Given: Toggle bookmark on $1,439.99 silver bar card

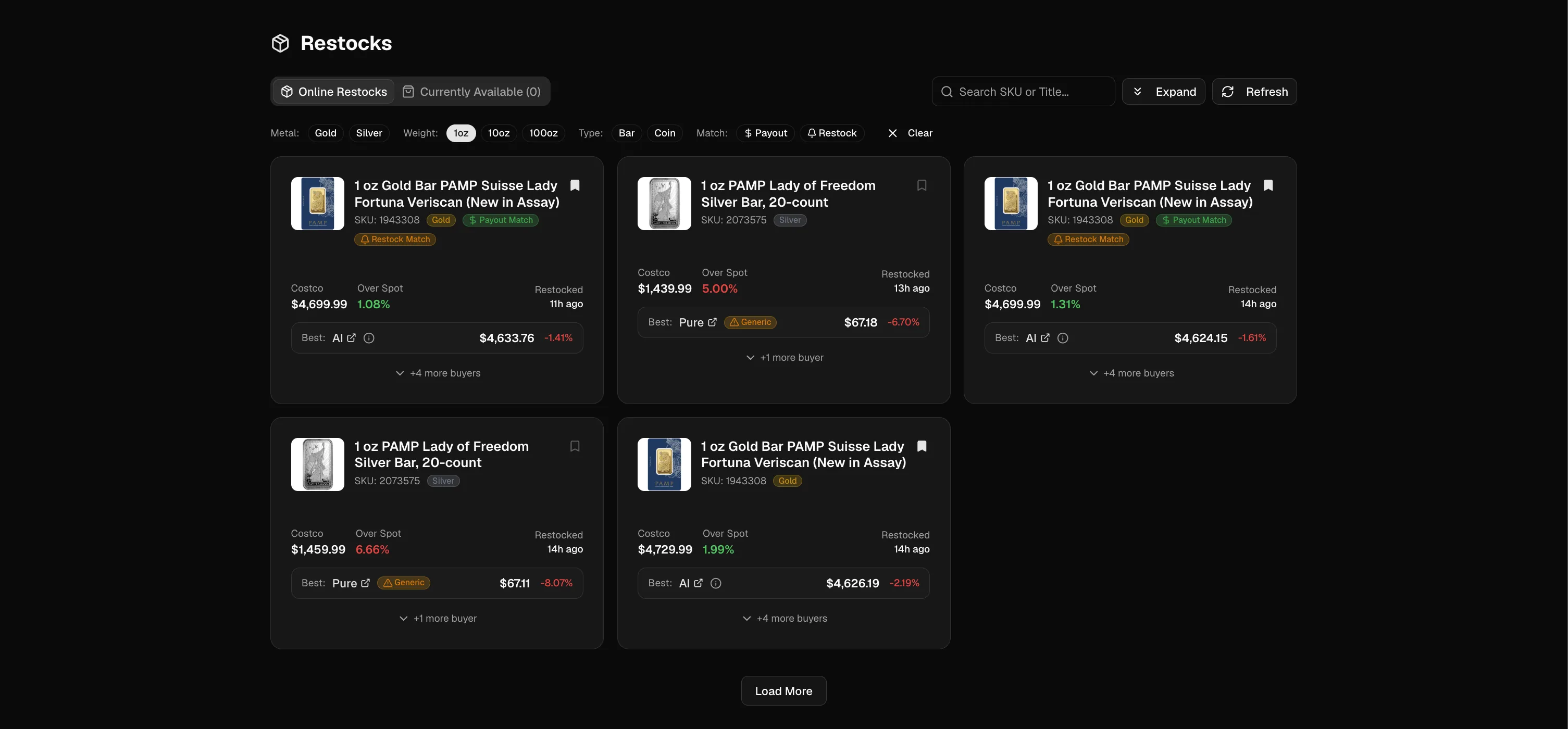Looking at the screenshot, I should click(922, 185).
